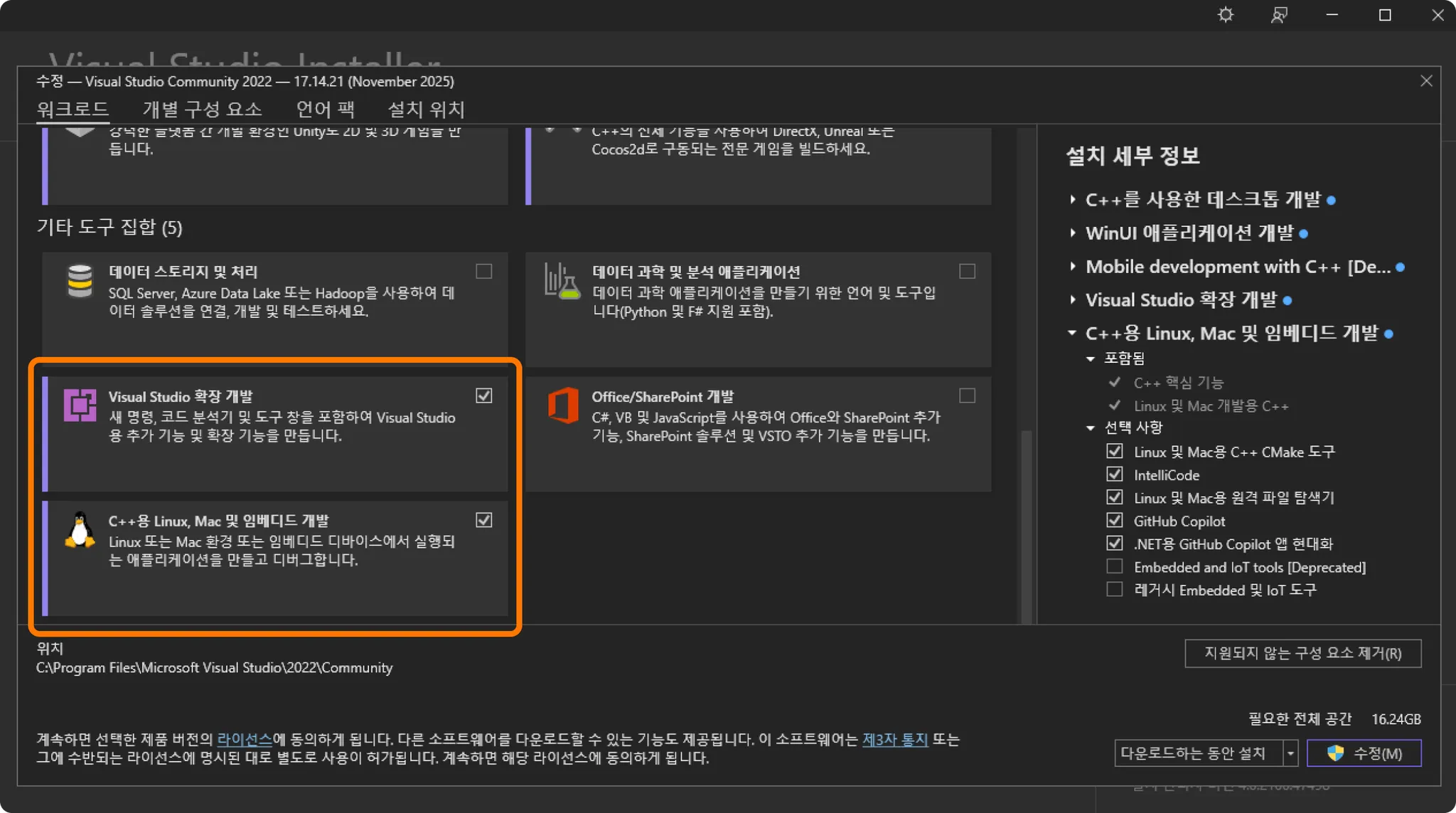Click the Linux penguin icon
This screenshot has width=1456, height=813.
pyautogui.click(x=80, y=531)
